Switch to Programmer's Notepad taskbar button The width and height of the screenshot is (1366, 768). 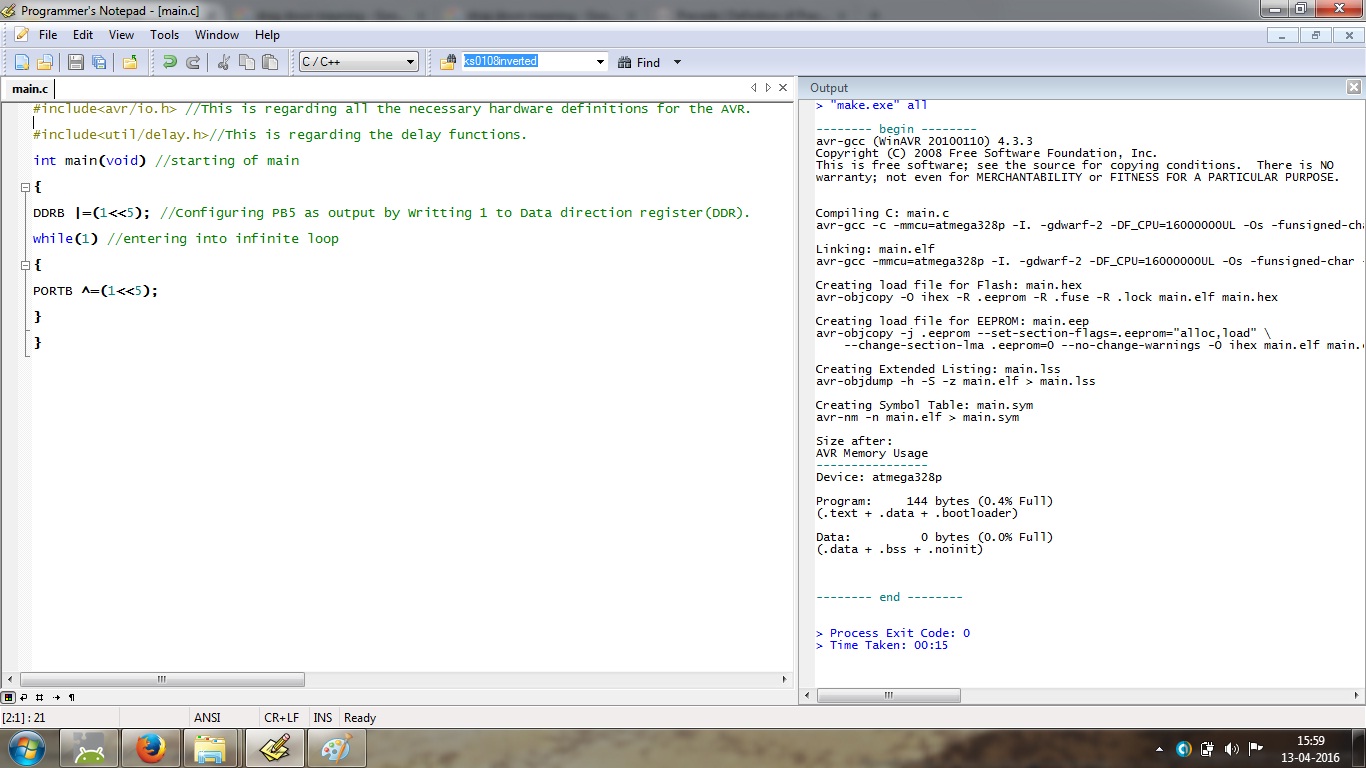pos(274,748)
